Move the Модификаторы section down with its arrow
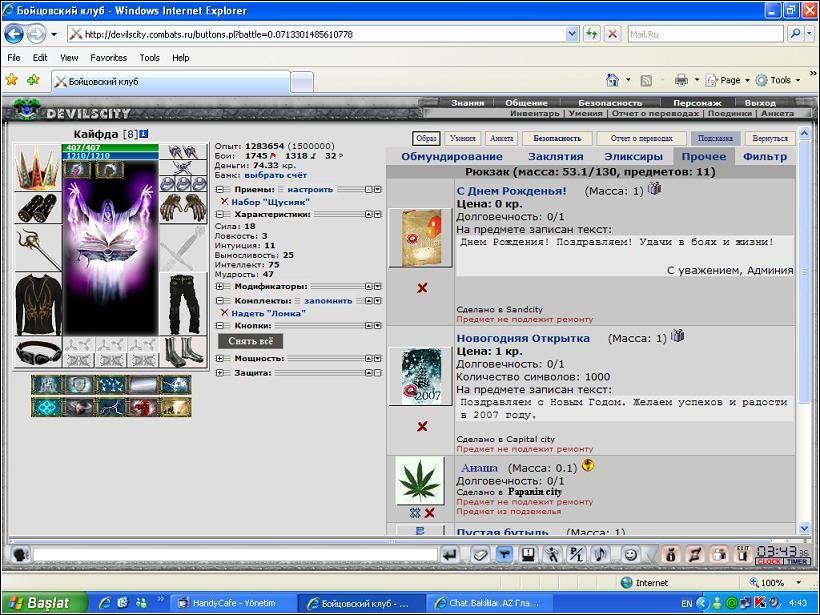Viewport: 820px width, 615px height. [378, 287]
